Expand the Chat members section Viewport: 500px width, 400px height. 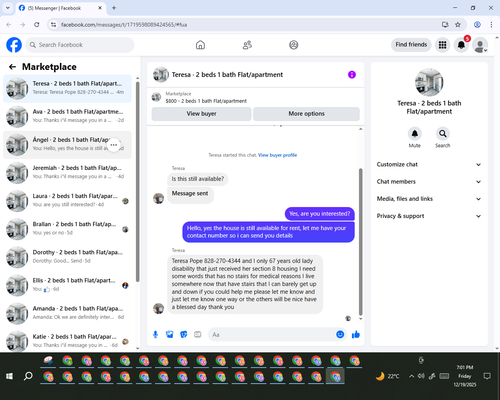point(429,182)
